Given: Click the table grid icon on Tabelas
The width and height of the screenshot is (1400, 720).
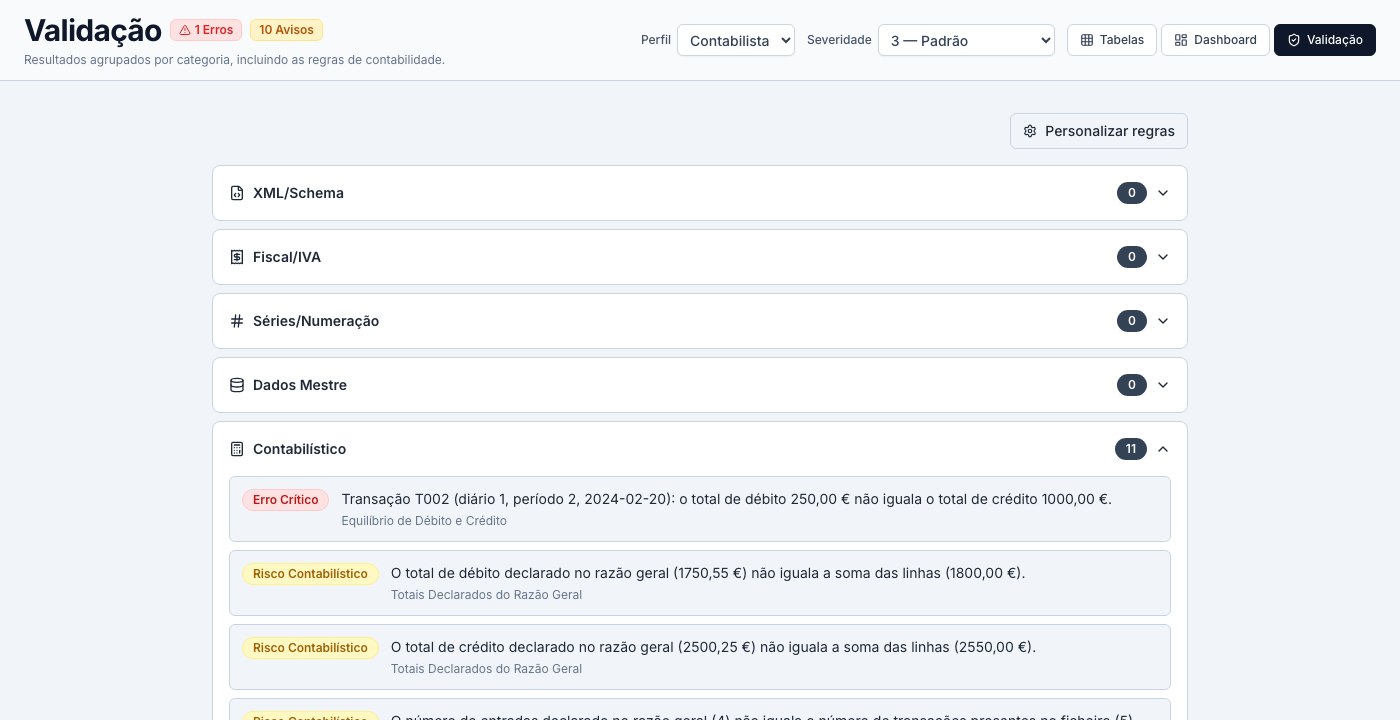Looking at the screenshot, I should pos(1087,40).
